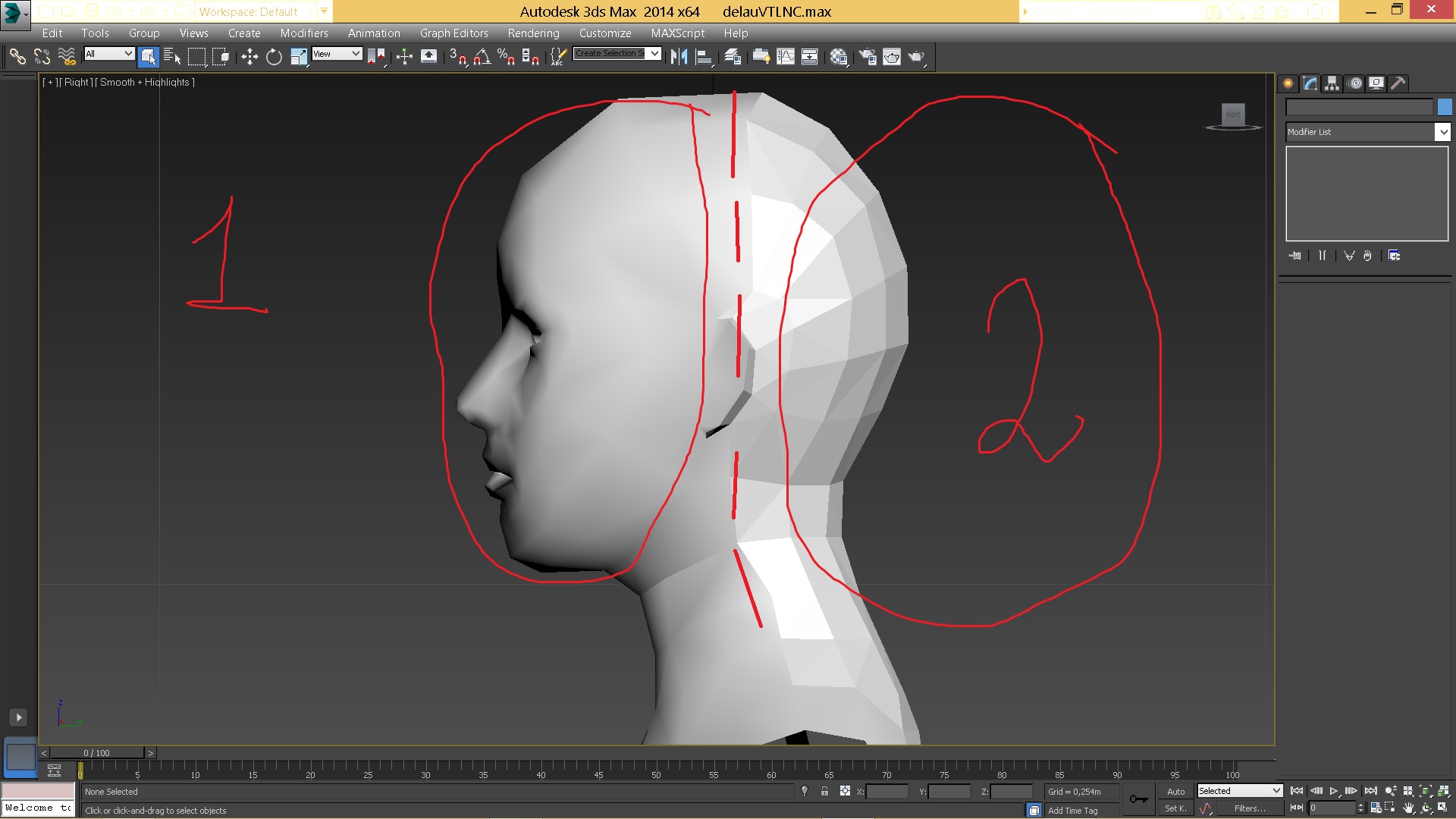Select the Move transform tool
Screen dimensions: 1456x819
click(x=249, y=57)
